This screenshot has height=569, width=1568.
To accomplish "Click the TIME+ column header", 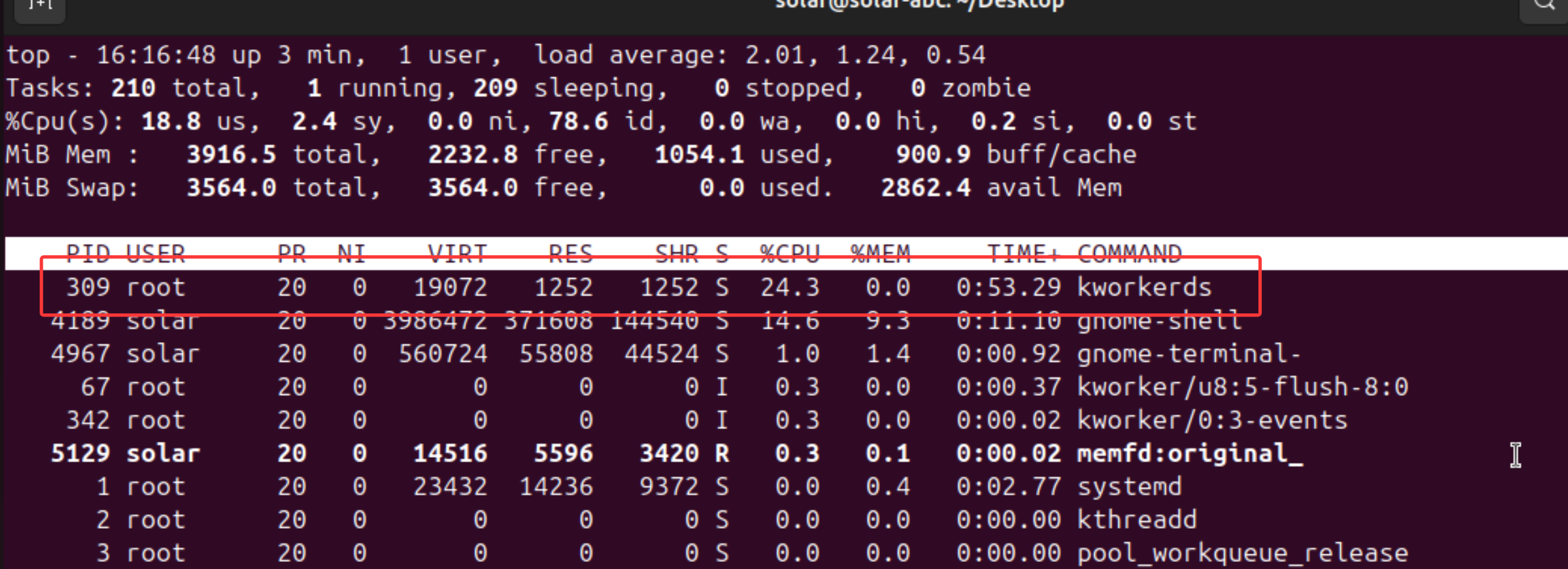I will point(1024,254).
